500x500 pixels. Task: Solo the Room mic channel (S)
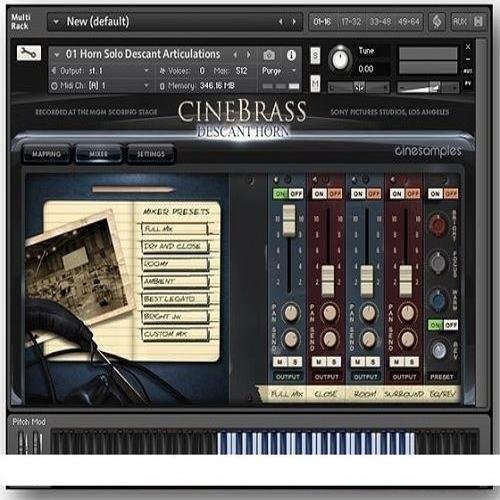373,362
